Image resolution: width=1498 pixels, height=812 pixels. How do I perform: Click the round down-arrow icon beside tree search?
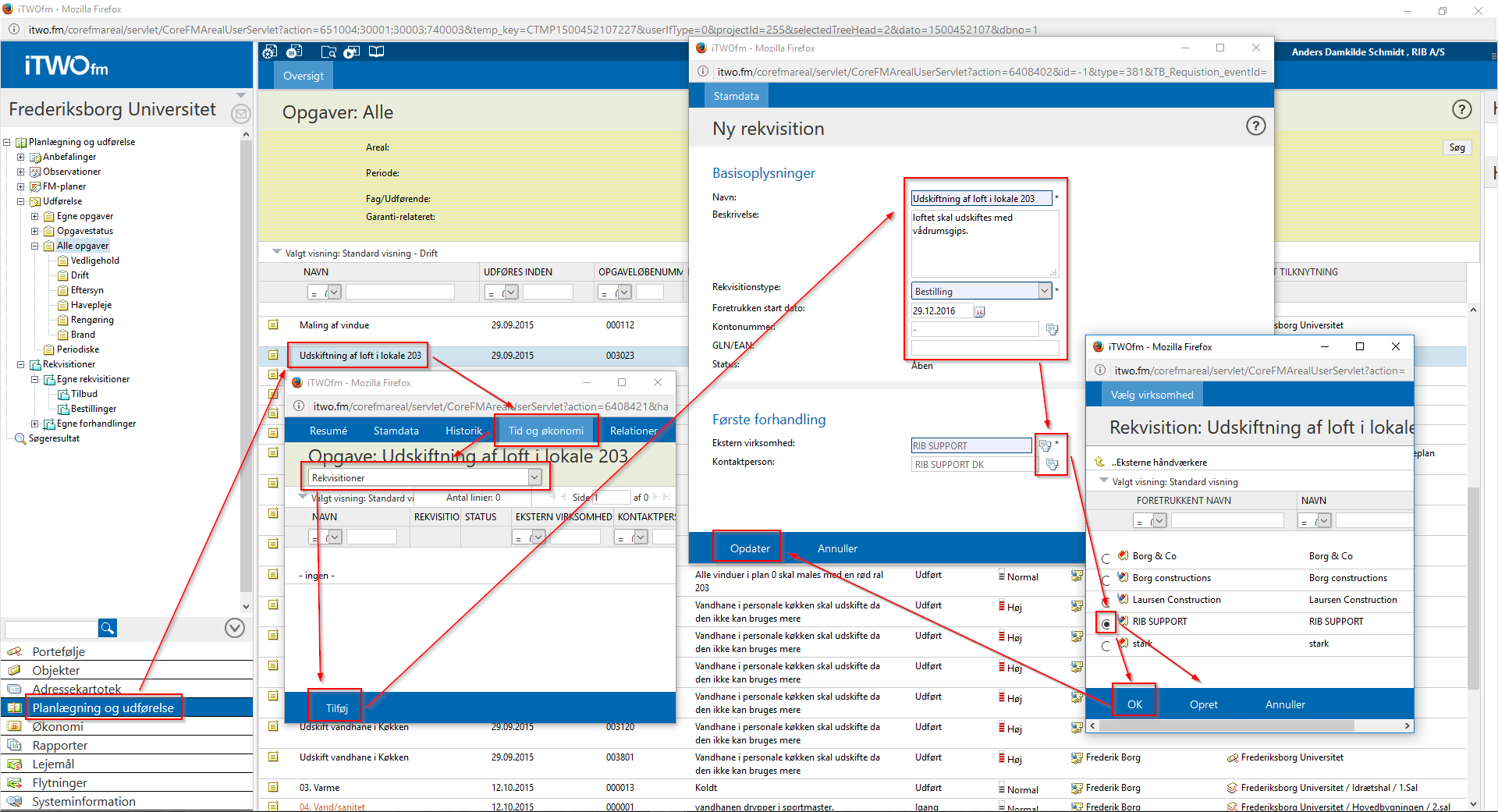235,628
